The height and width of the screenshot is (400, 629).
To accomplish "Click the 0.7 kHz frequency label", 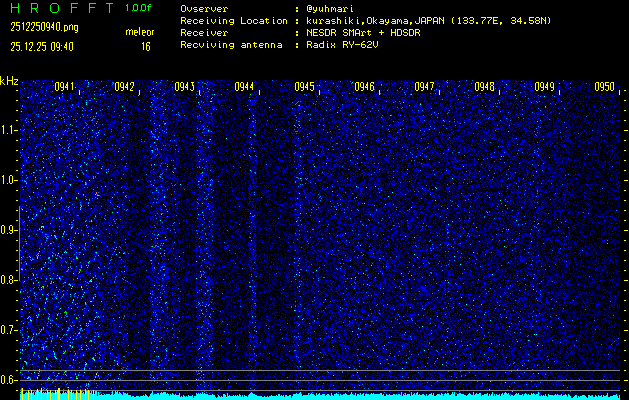I will [9, 330].
